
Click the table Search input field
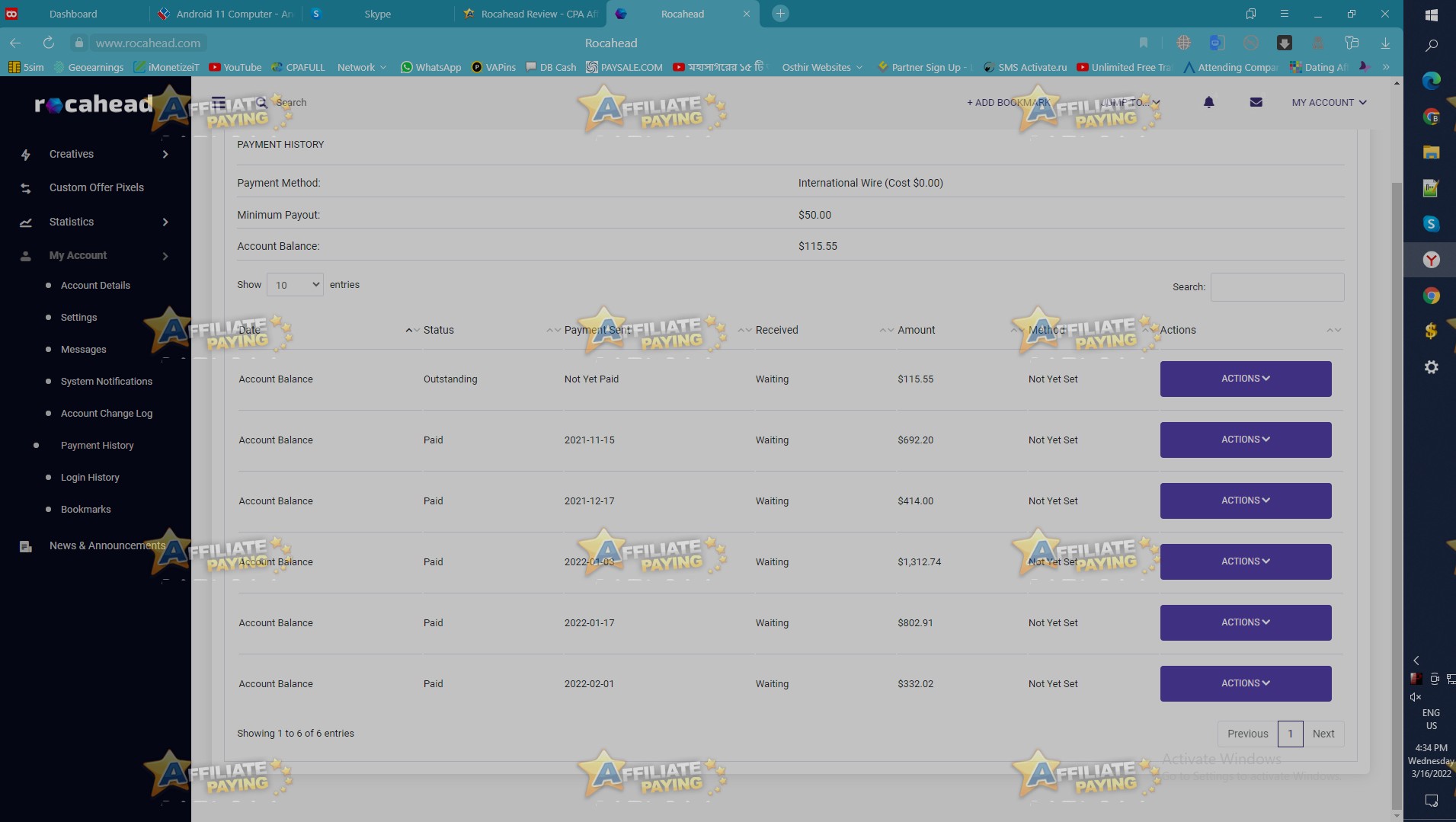coord(1277,287)
